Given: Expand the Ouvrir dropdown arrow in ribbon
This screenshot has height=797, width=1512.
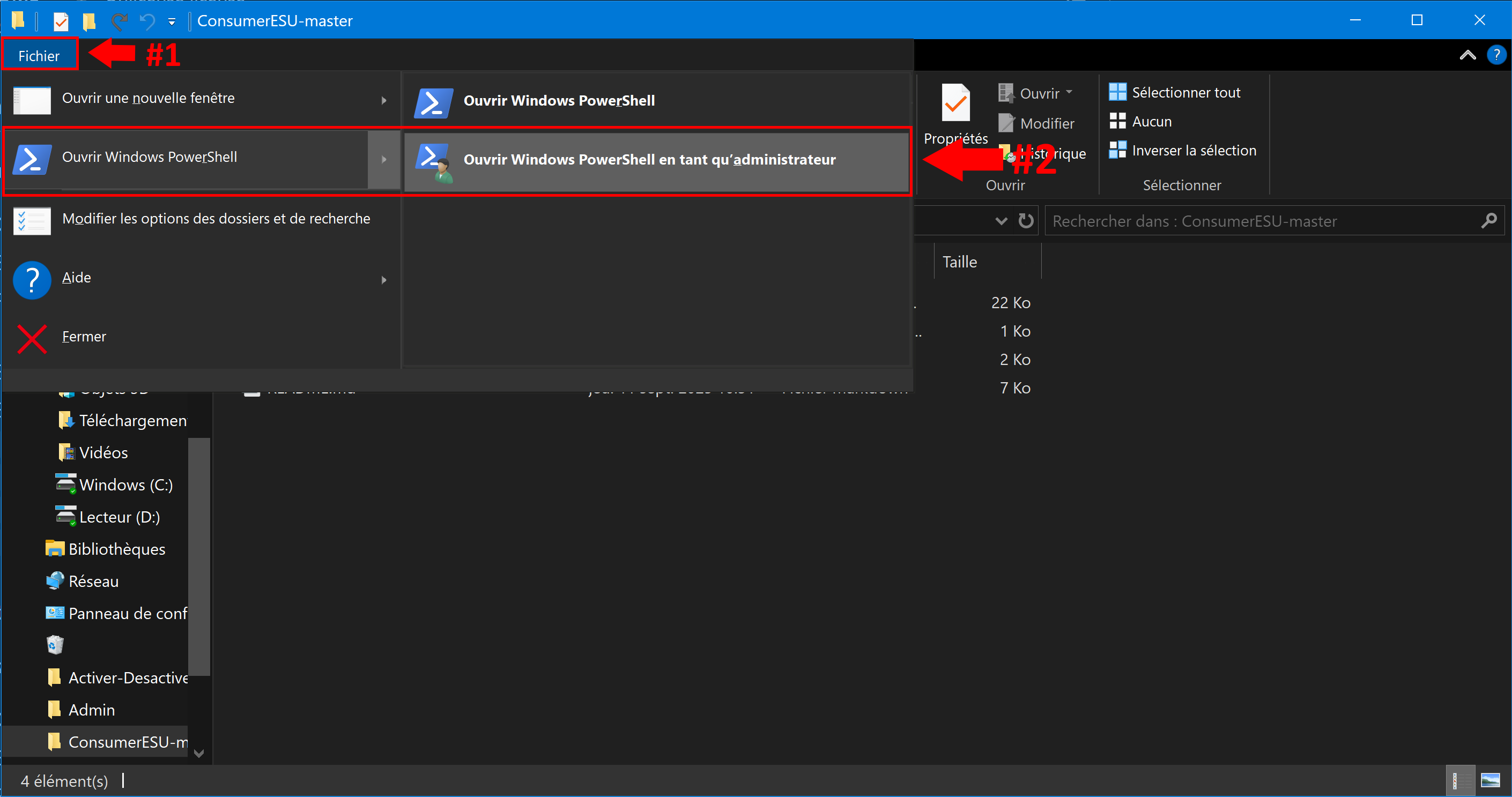Looking at the screenshot, I should coord(1069,93).
